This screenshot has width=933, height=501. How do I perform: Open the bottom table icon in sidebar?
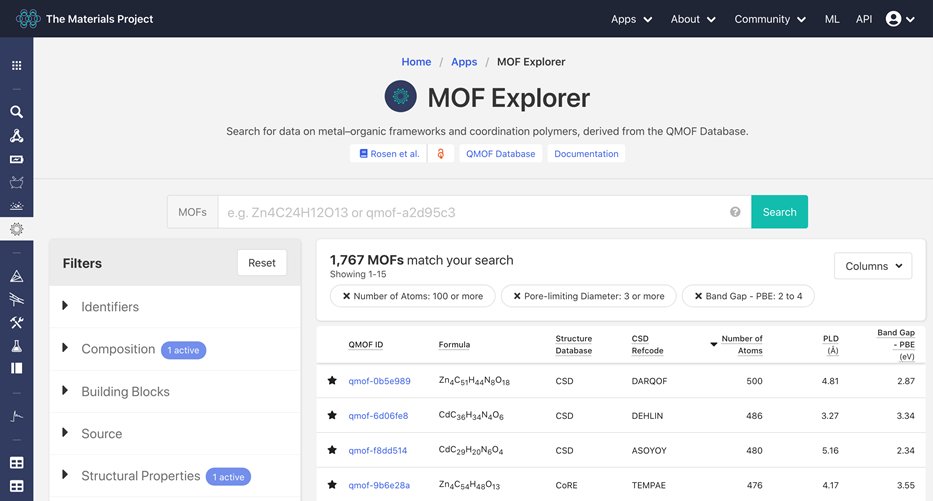(17, 486)
